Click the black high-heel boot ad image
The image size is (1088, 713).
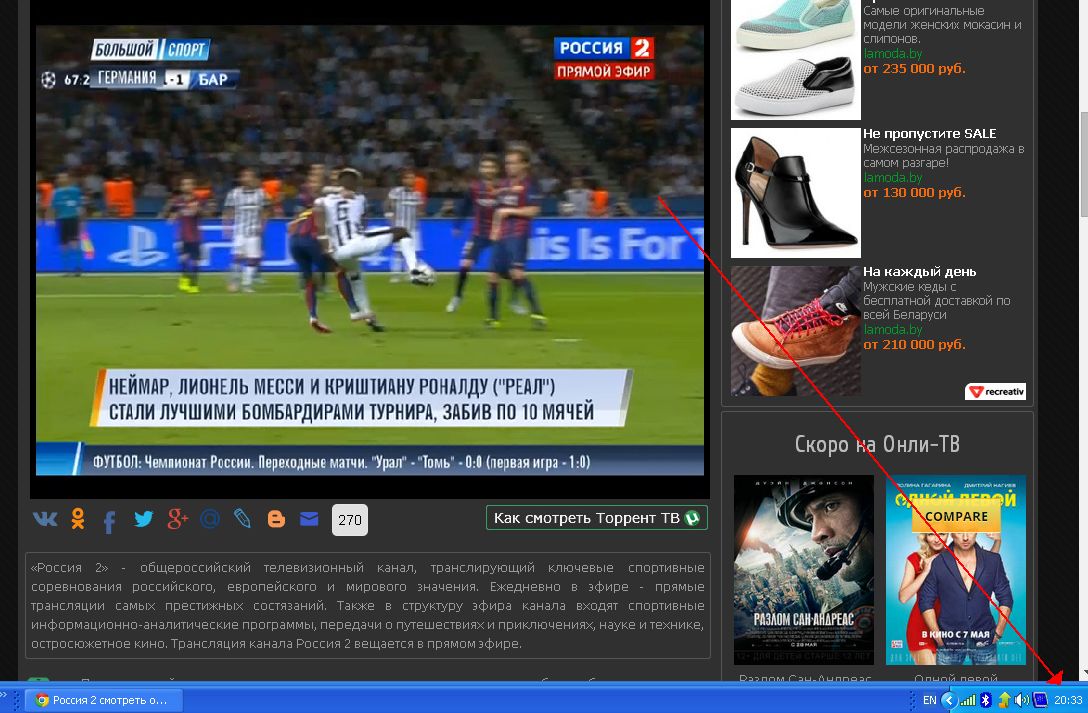tap(796, 193)
